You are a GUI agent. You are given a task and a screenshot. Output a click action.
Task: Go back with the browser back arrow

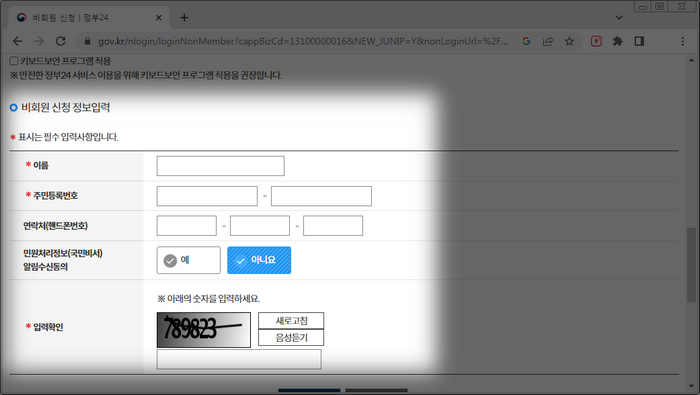click(17, 42)
